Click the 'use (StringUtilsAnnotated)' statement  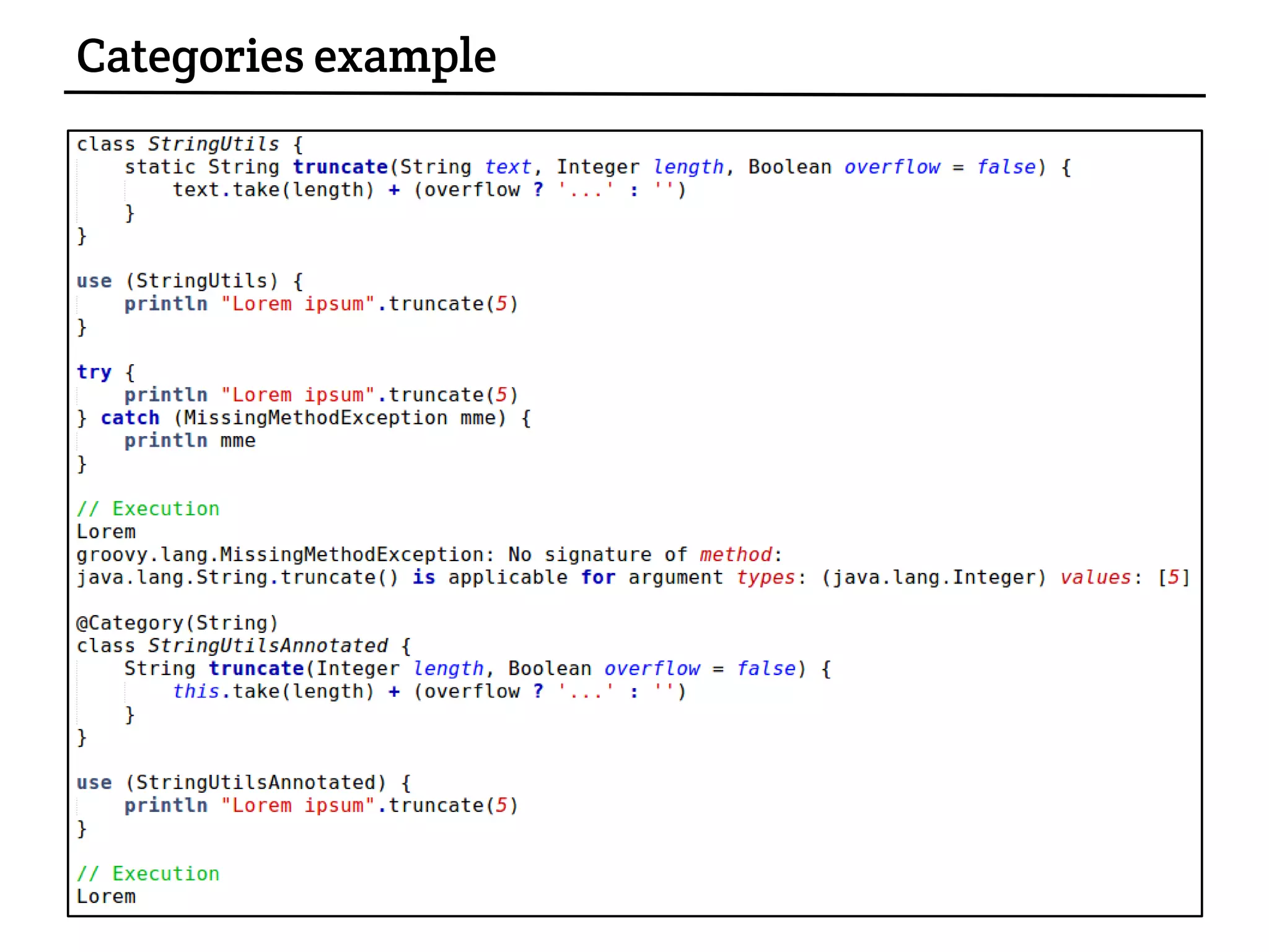[x=231, y=783]
